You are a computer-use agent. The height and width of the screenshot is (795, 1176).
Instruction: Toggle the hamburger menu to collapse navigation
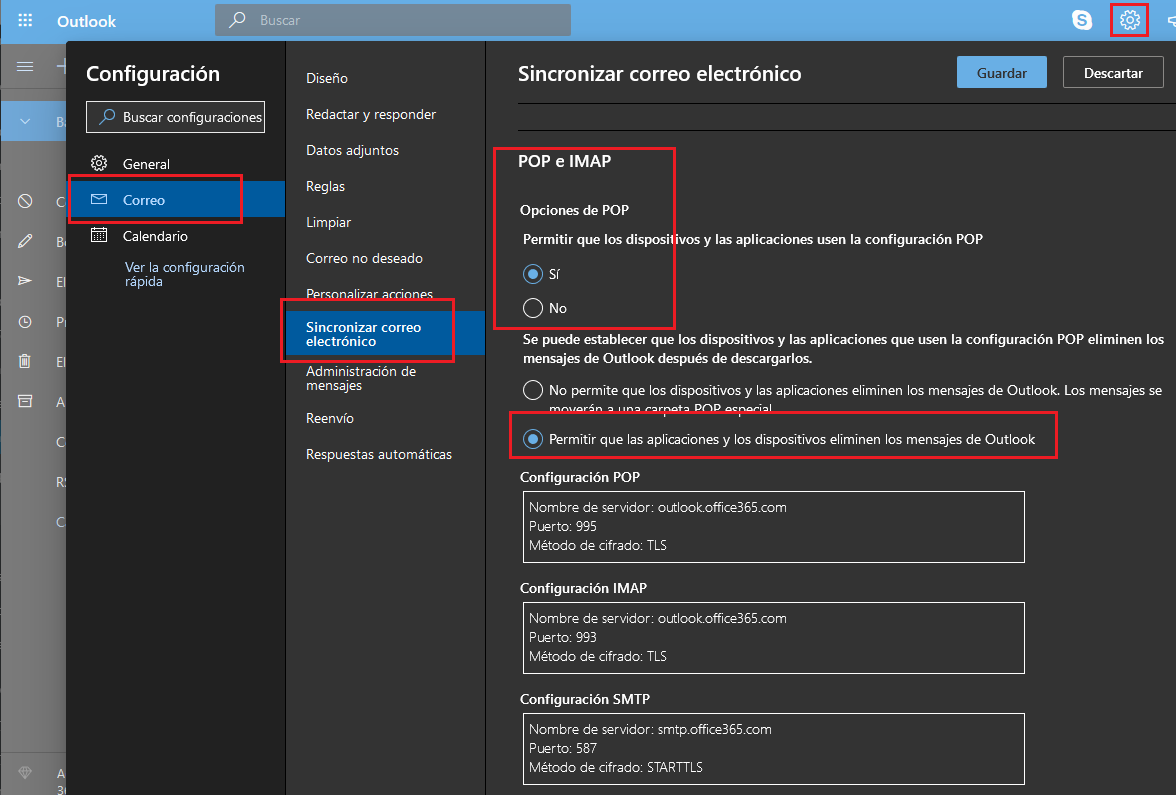25,67
